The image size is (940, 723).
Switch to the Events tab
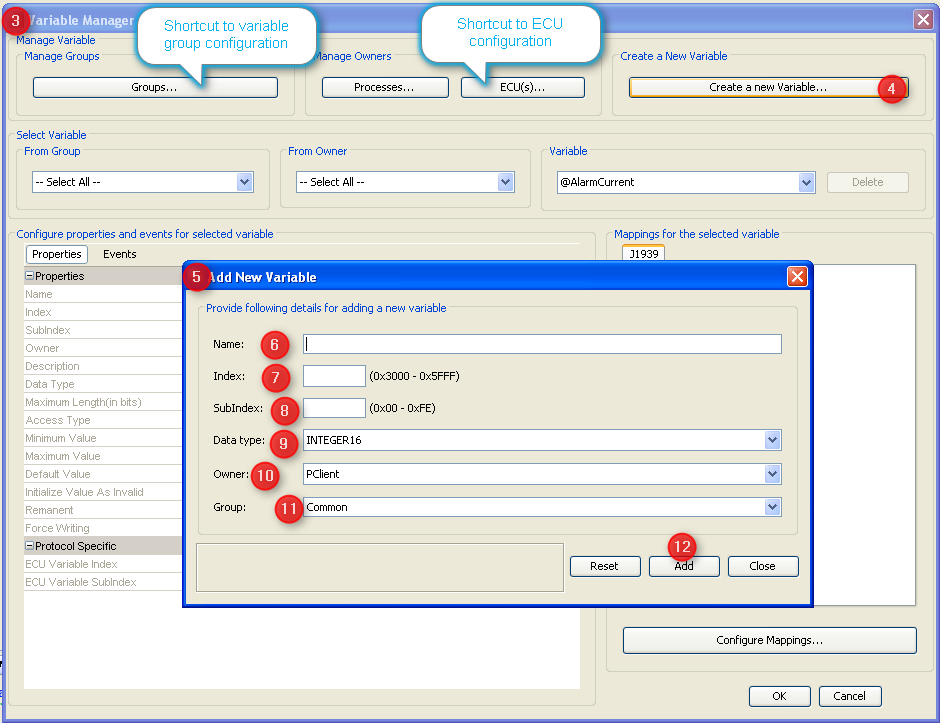[119, 254]
